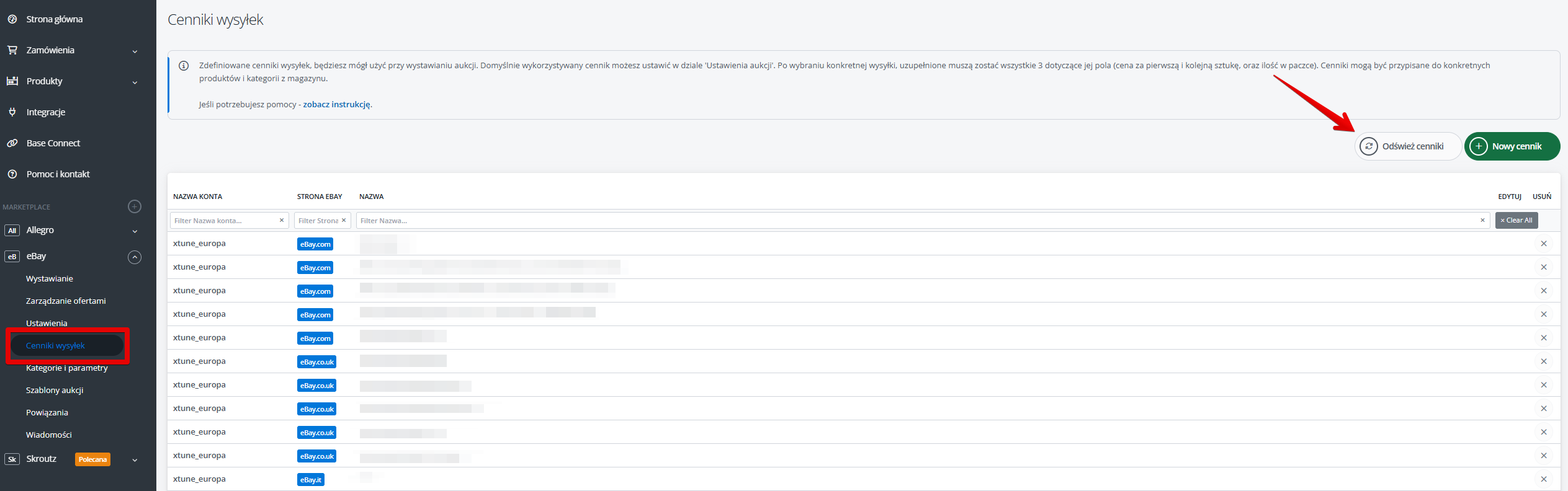Viewport: 1568px width, 491px height.
Task: Create a new list with Nowy cennik
Action: [1512, 146]
